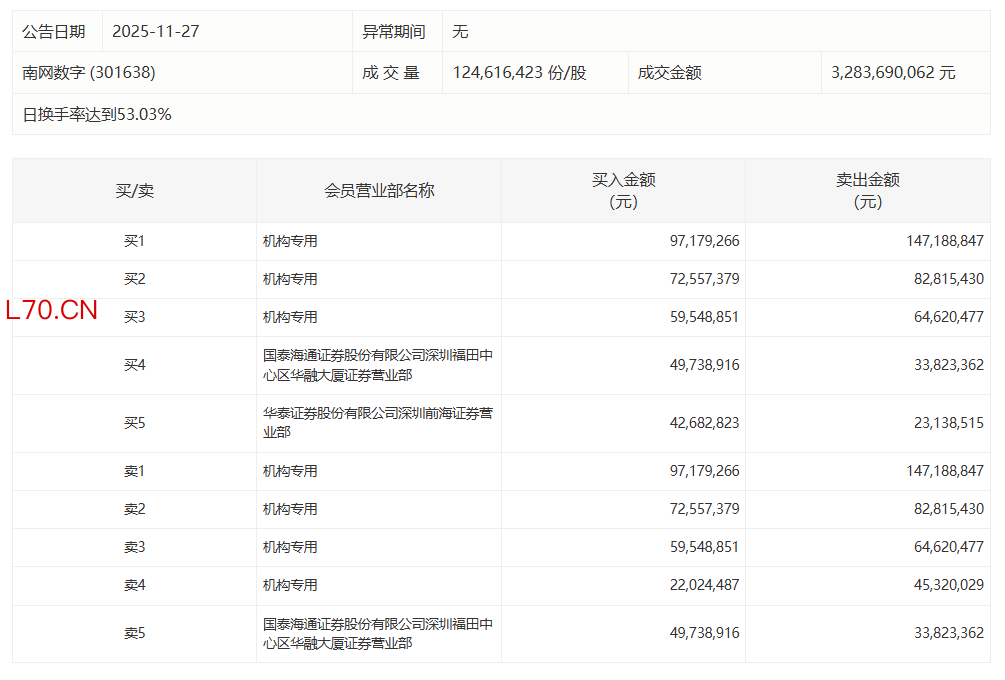Click the 45,320,029 sell amount cell
This screenshot has width=1005, height=680.
[948, 585]
